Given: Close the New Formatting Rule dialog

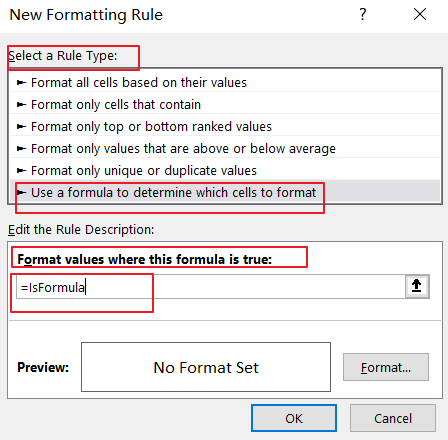Looking at the screenshot, I should (420, 14).
